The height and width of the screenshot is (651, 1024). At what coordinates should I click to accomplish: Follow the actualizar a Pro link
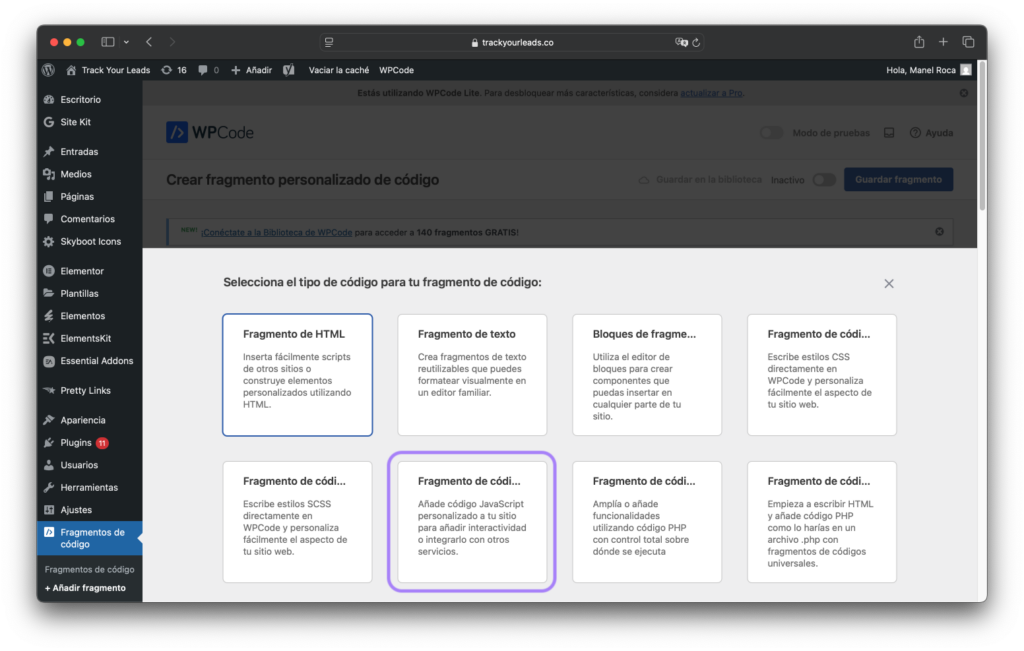tap(711, 93)
